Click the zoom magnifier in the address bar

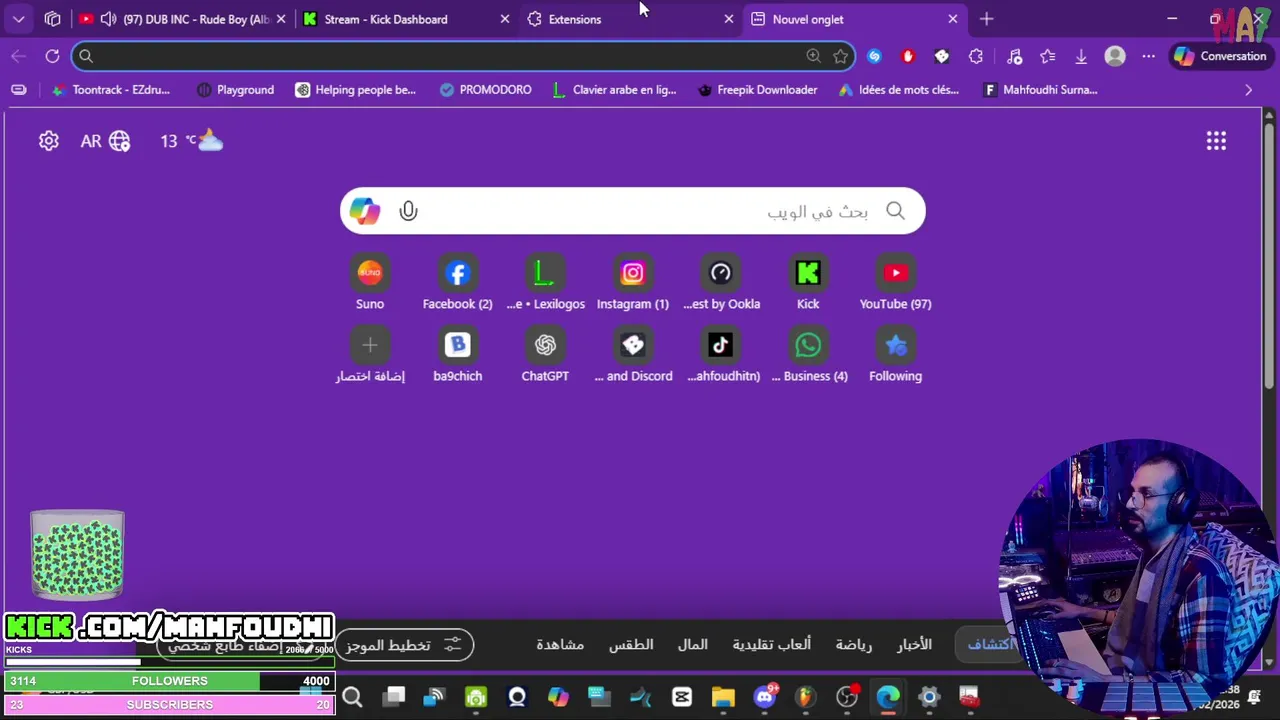[813, 56]
